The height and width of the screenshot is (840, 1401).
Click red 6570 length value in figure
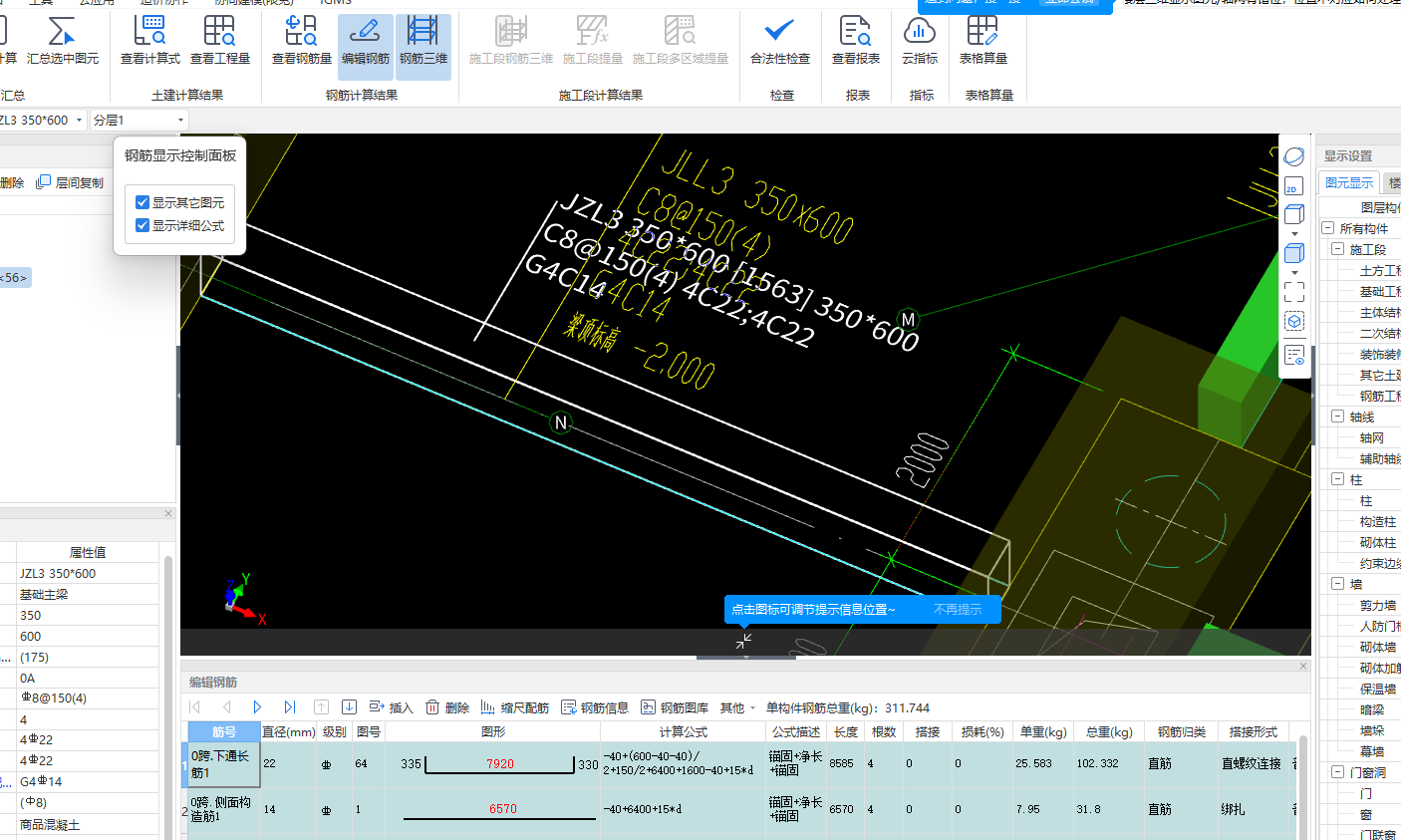coord(503,809)
